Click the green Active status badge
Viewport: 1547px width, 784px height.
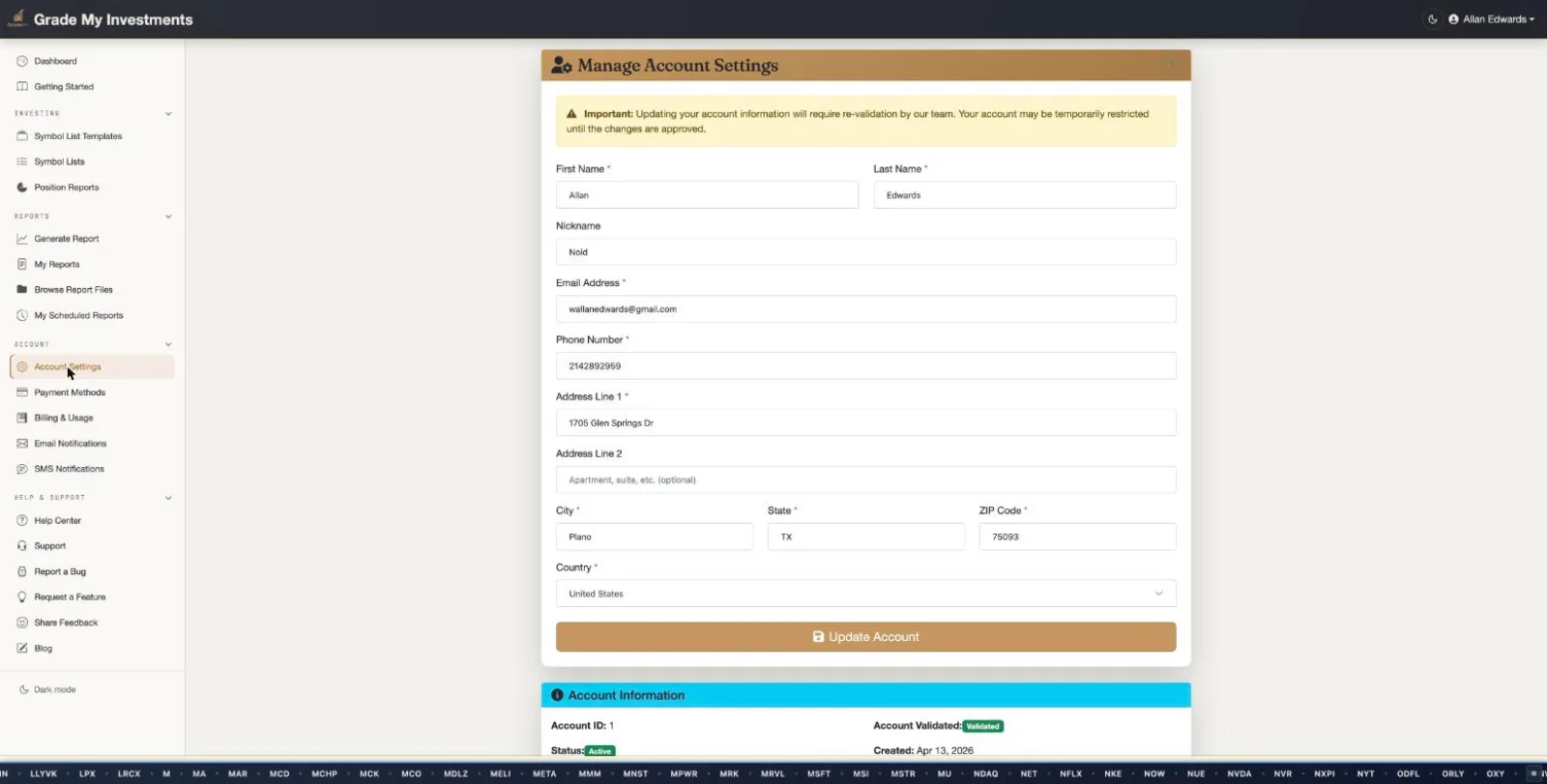coord(599,751)
